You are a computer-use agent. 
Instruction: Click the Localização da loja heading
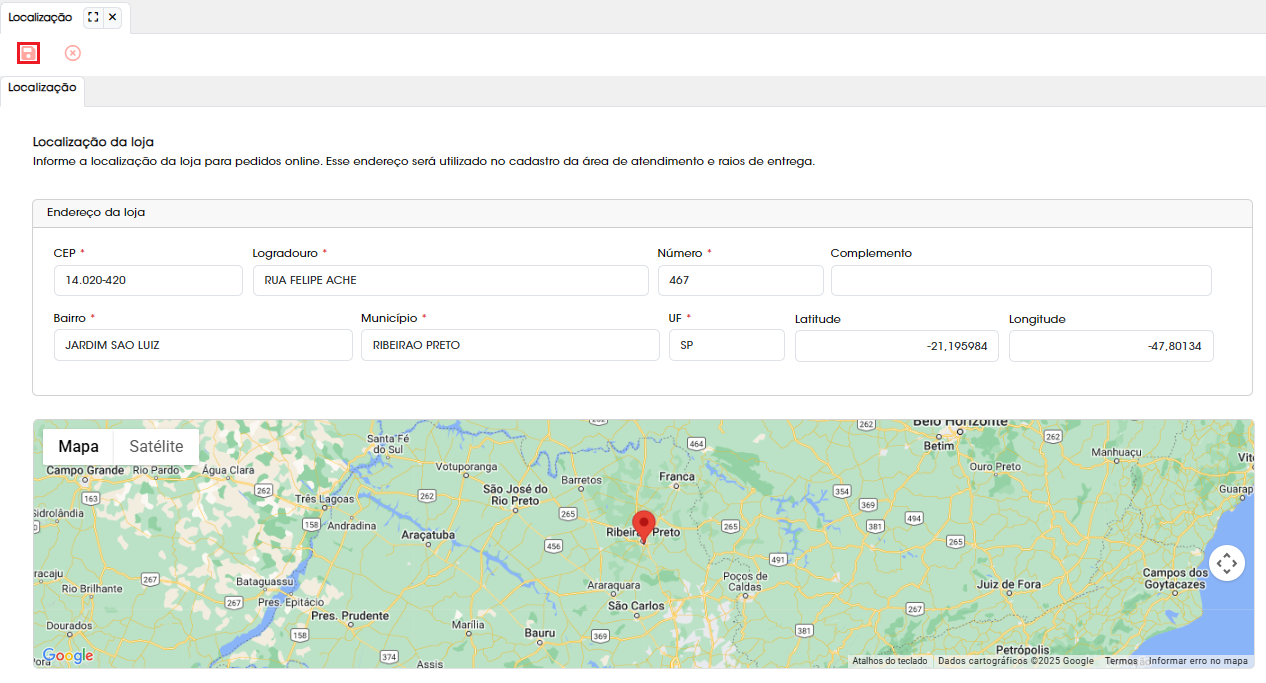(x=93, y=142)
